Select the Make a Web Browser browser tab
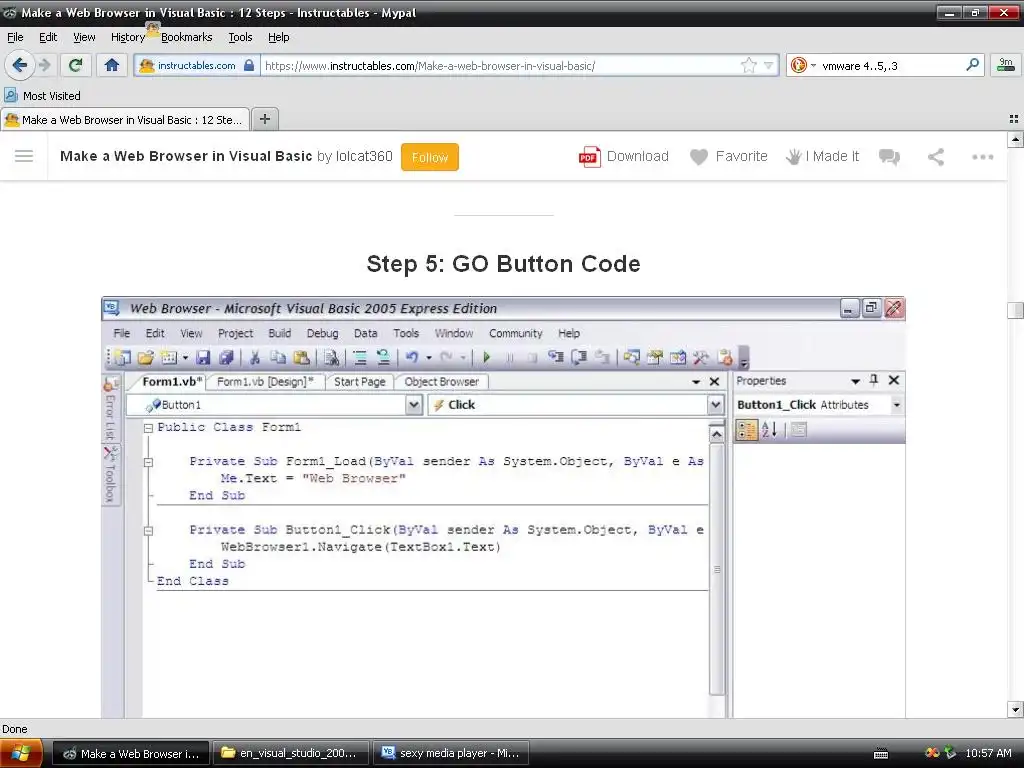The image size is (1024, 768). (125, 120)
